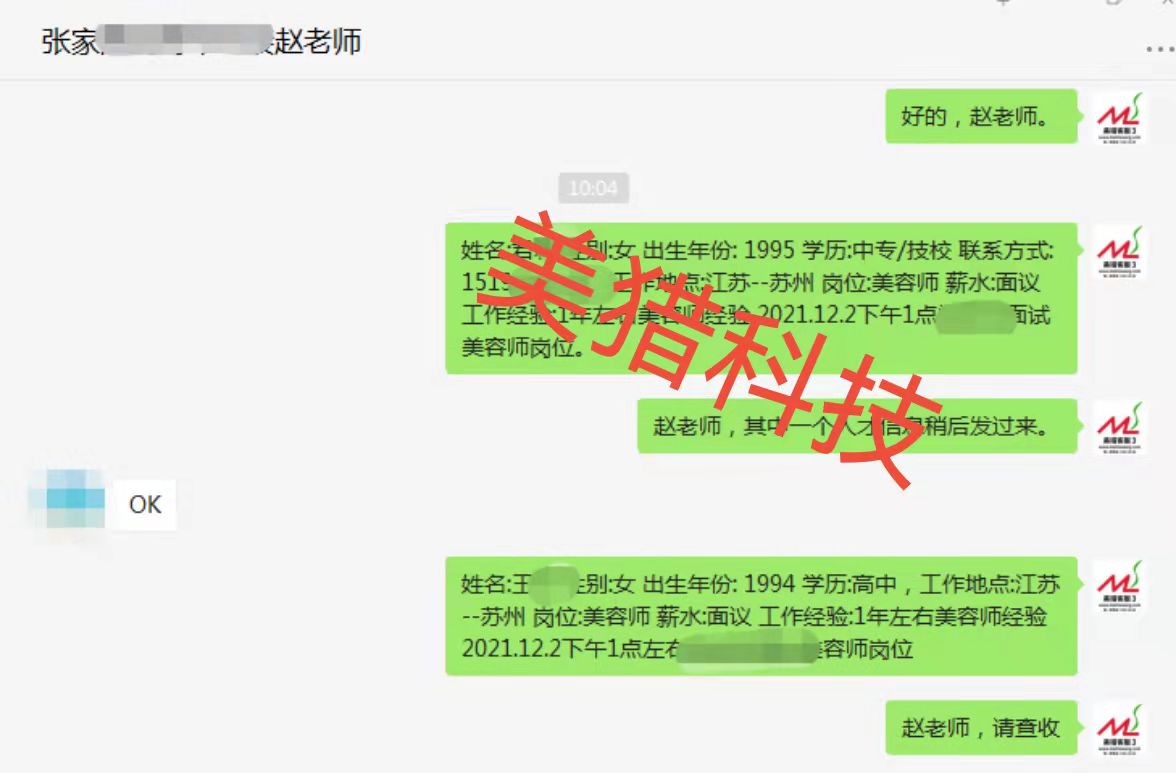Click the 10:04 timestamp label

[x=593, y=187]
